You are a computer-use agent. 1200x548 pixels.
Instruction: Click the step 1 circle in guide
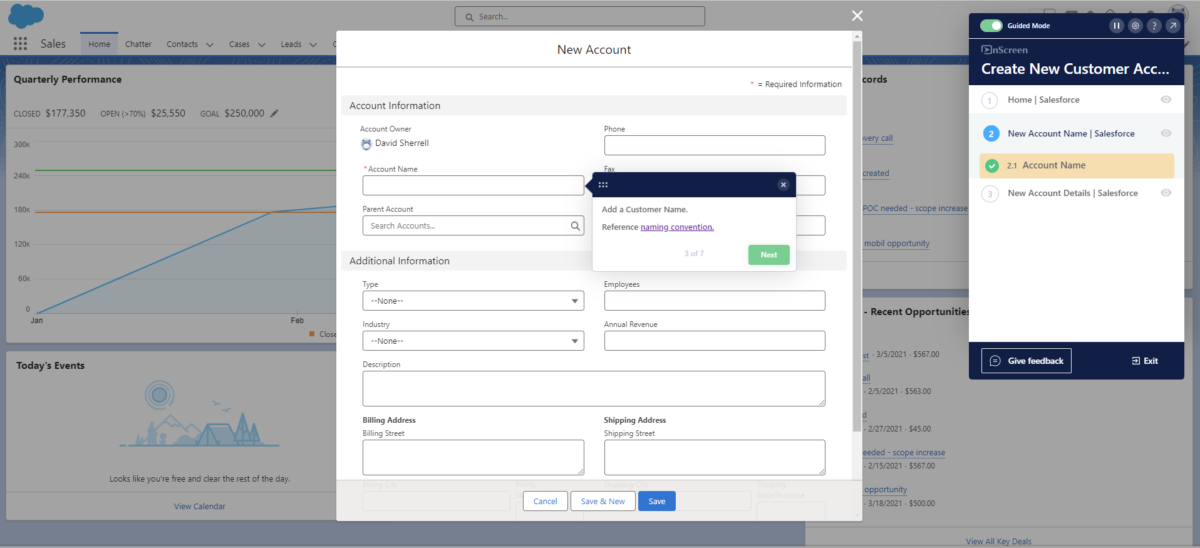990,100
